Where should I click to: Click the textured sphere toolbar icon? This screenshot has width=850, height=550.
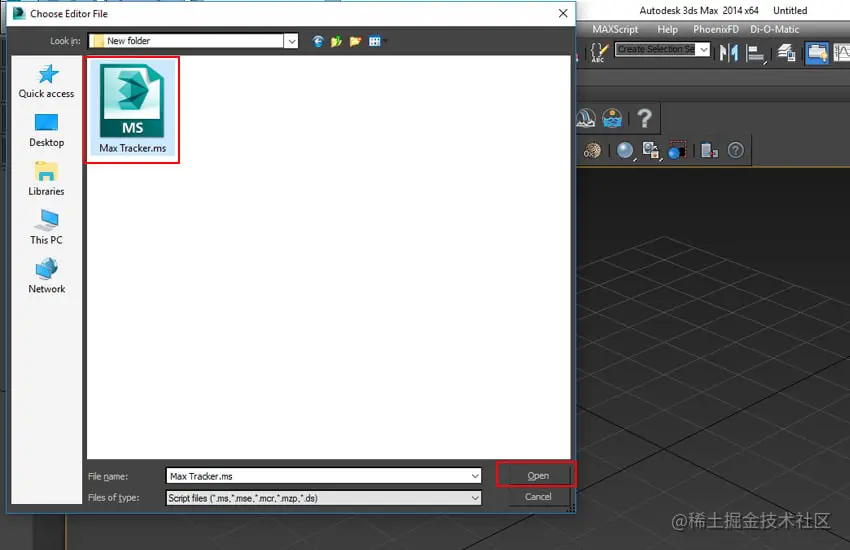pos(592,150)
